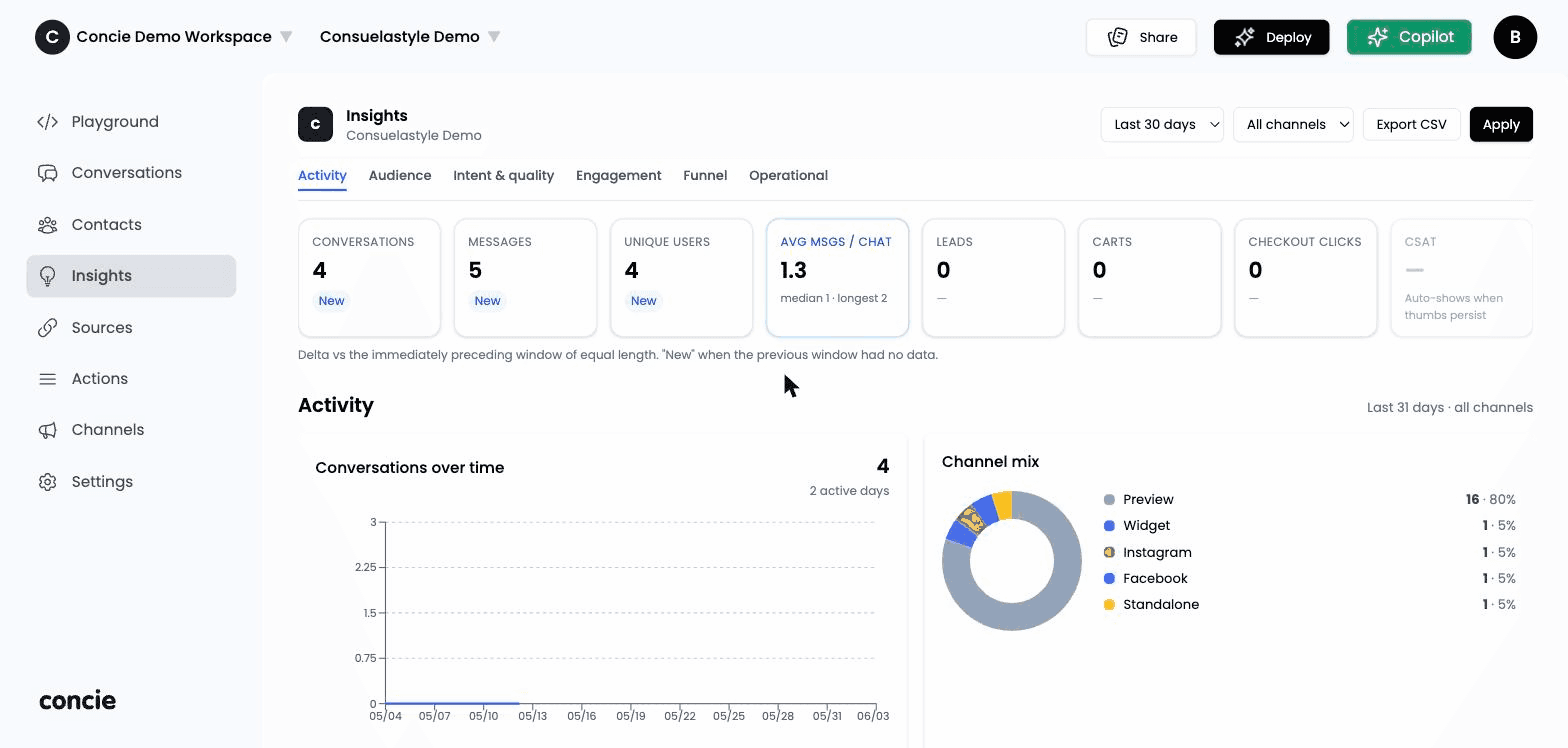
Task: Click the Deploy button
Action: [x=1272, y=37]
